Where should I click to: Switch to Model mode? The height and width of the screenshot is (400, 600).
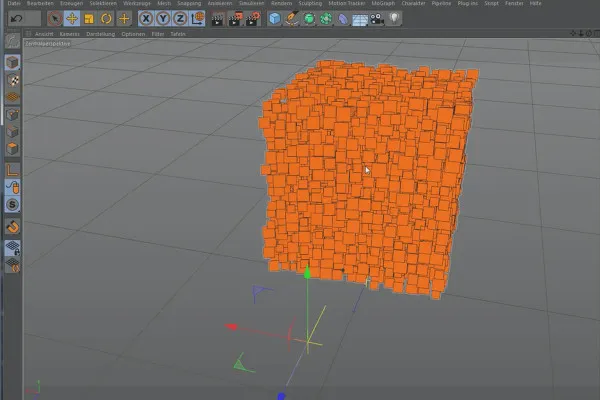[x=12, y=62]
